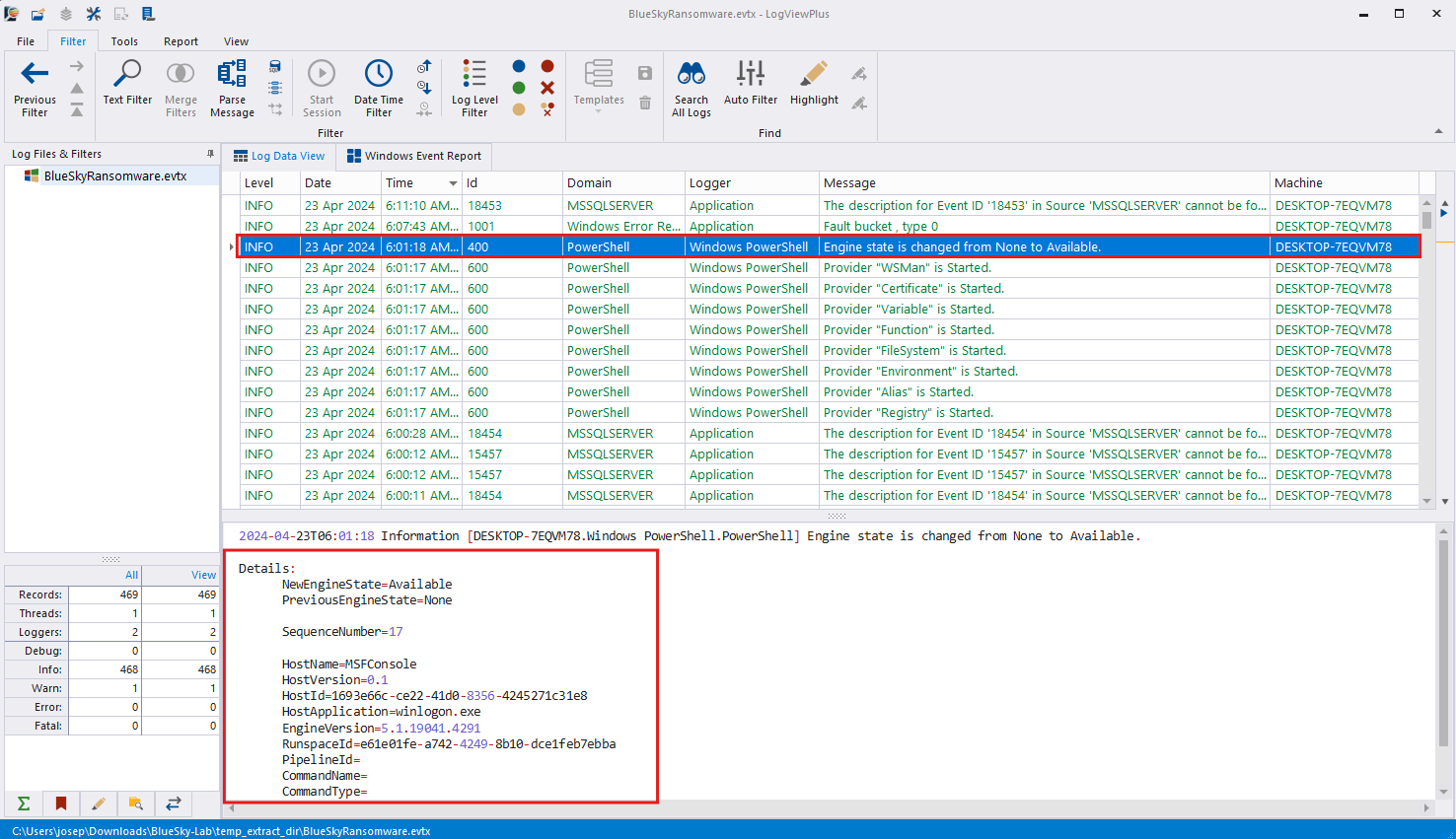Click the Time column sort arrow
The width and height of the screenshot is (1456, 839).
click(453, 183)
